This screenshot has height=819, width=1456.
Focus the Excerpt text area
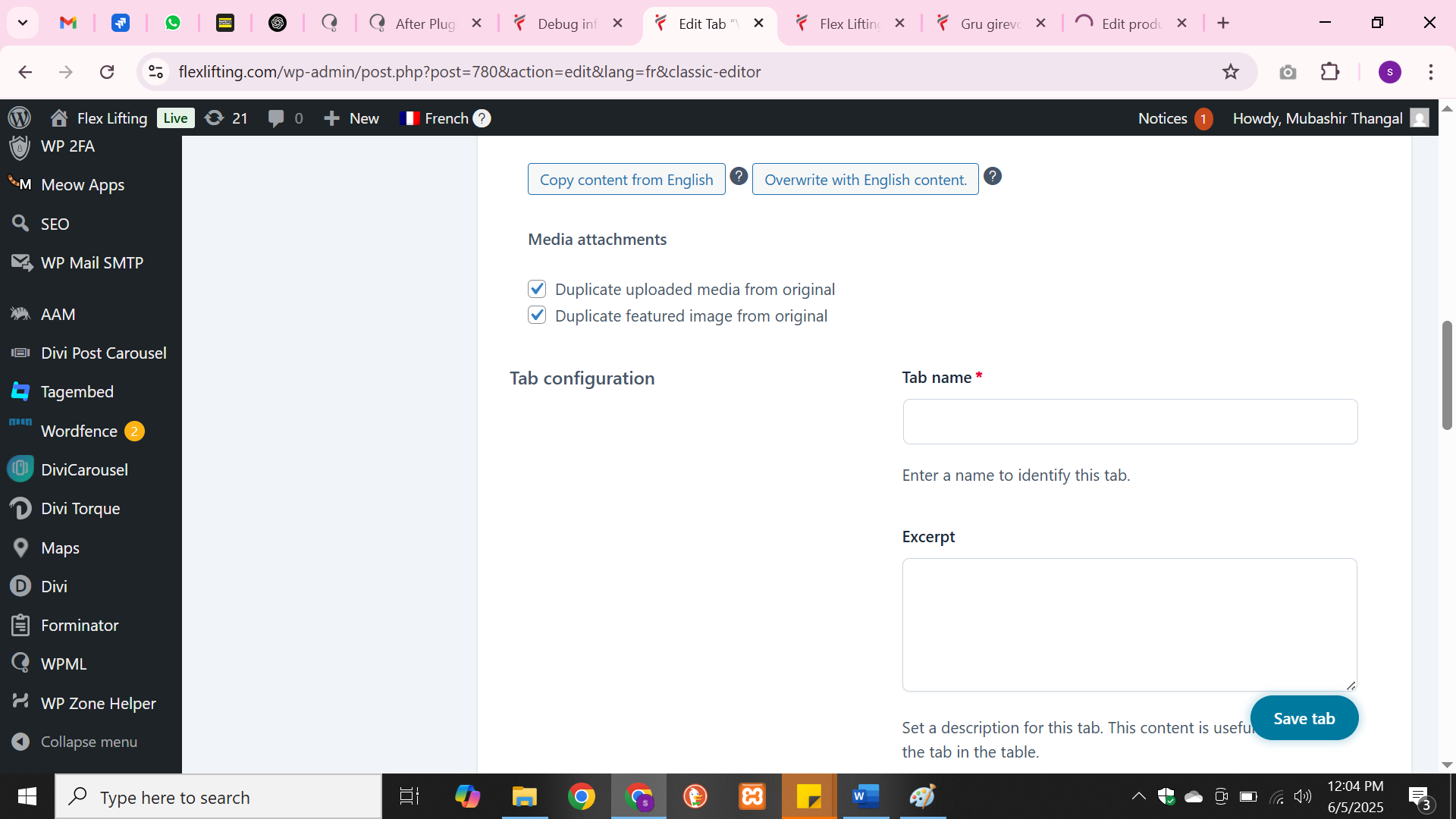click(x=1130, y=625)
